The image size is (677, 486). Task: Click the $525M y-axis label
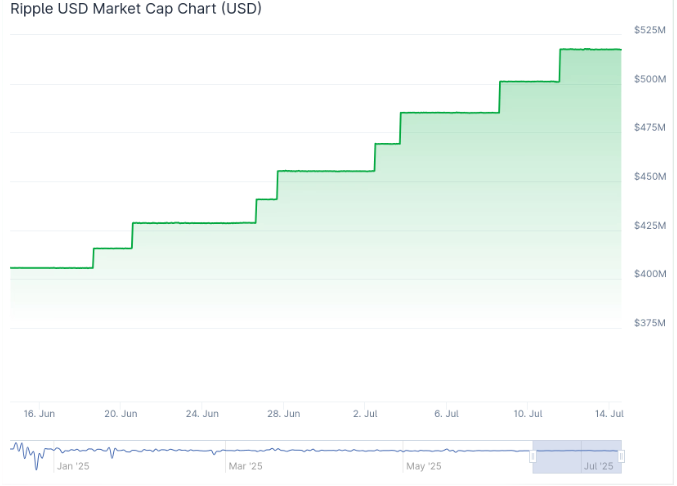(x=650, y=30)
